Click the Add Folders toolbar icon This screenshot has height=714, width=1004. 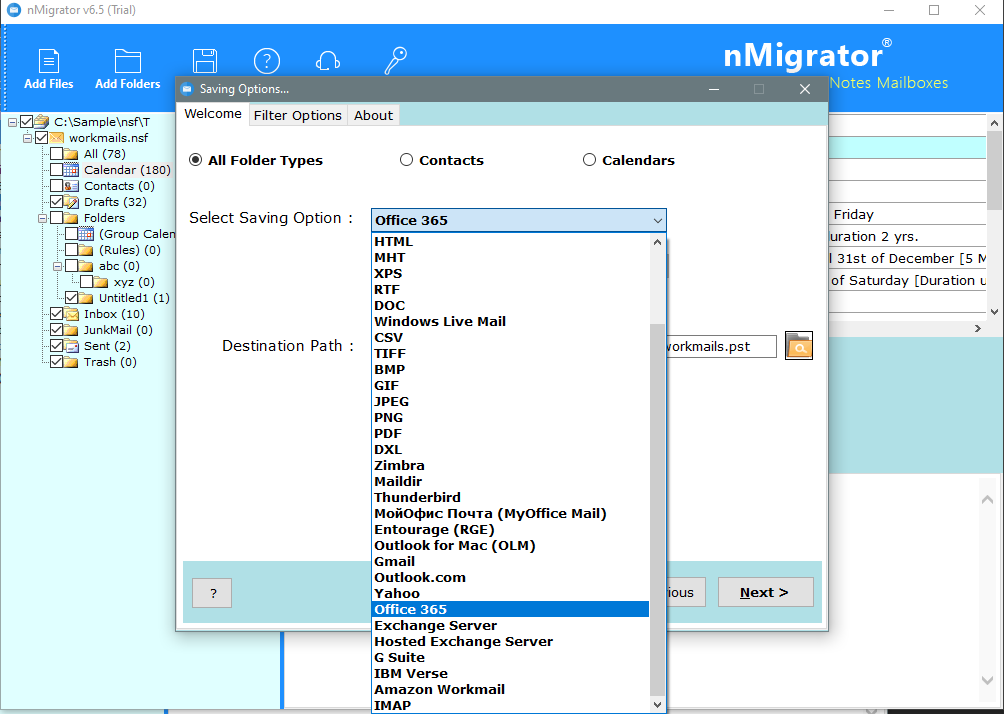click(127, 61)
